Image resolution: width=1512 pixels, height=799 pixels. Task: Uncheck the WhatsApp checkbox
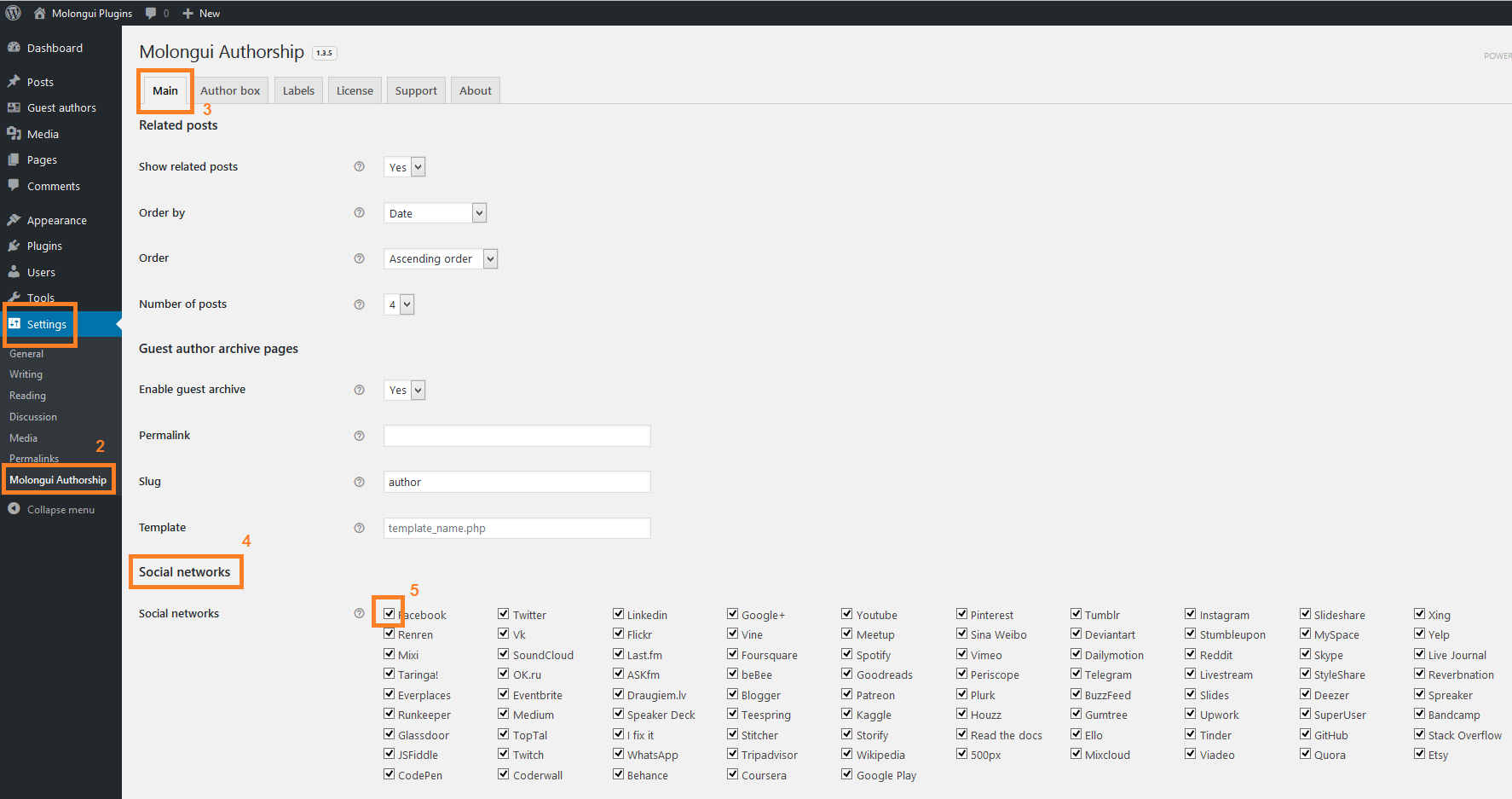coord(618,753)
